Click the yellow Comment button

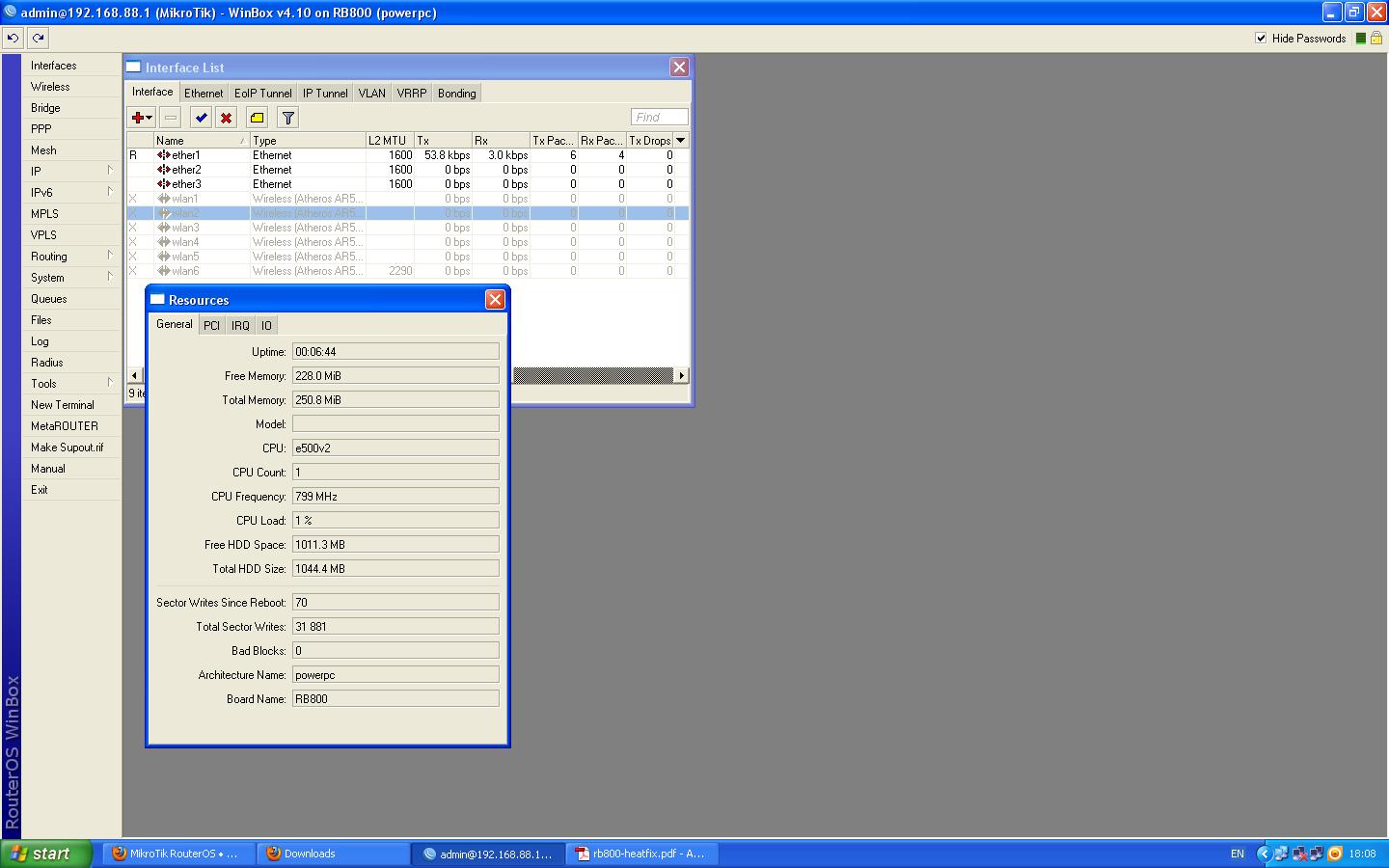pos(257,118)
